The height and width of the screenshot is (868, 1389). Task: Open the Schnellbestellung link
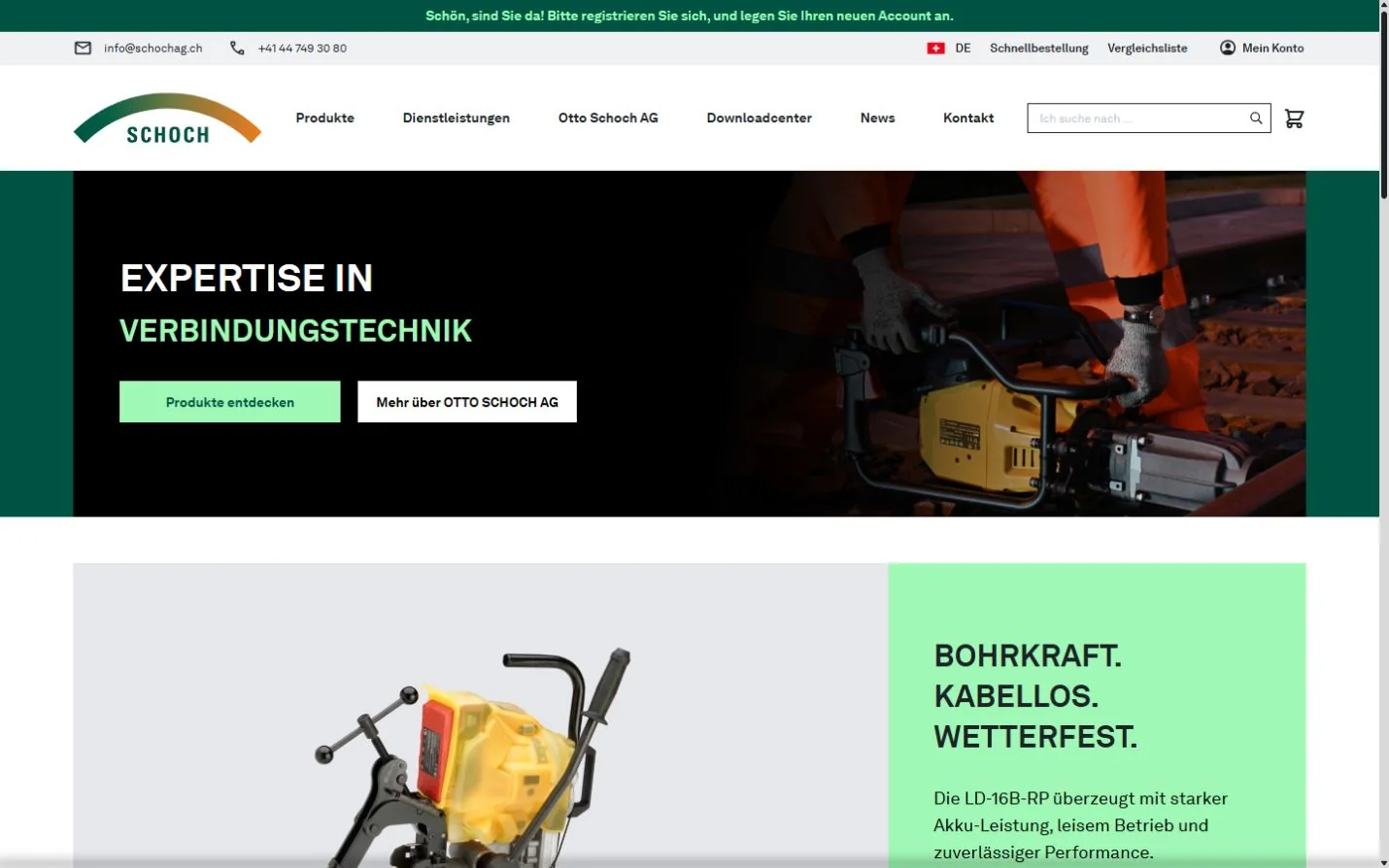[x=1039, y=48]
